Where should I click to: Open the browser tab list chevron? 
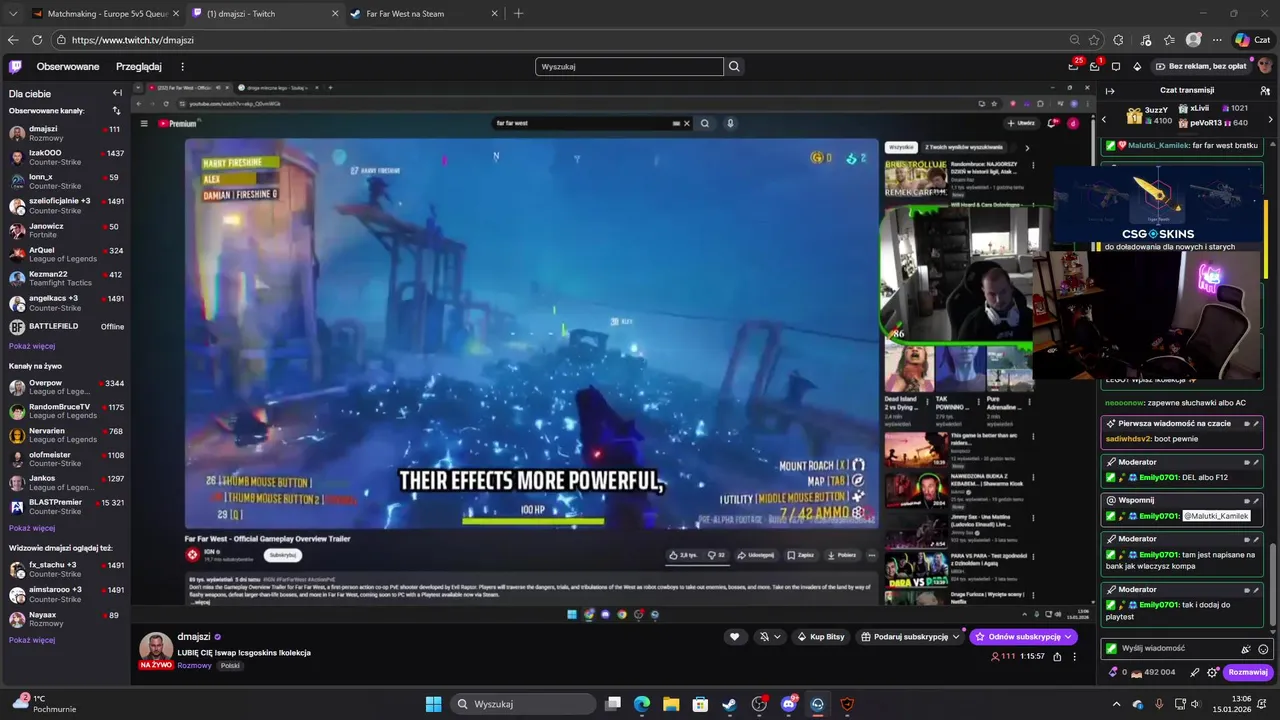[12, 14]
